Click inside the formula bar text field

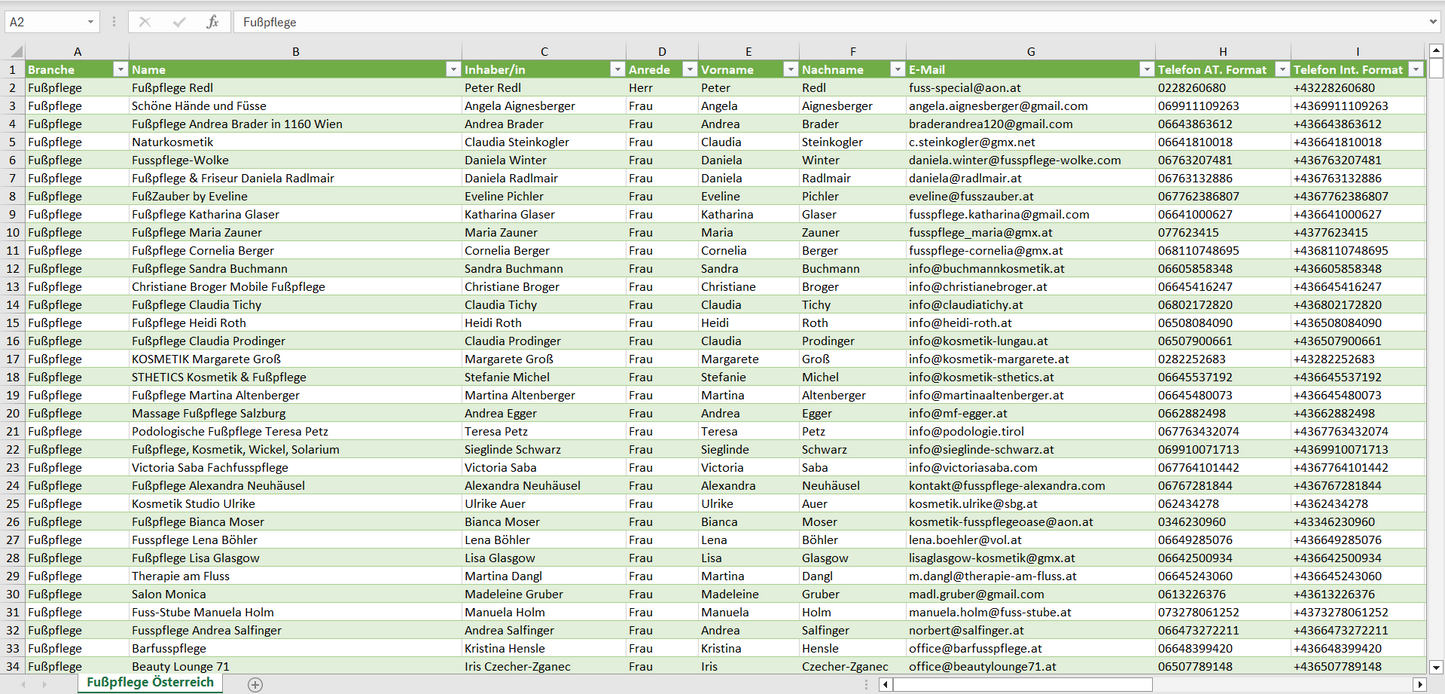pyautogui.click(x=800, y=22)
